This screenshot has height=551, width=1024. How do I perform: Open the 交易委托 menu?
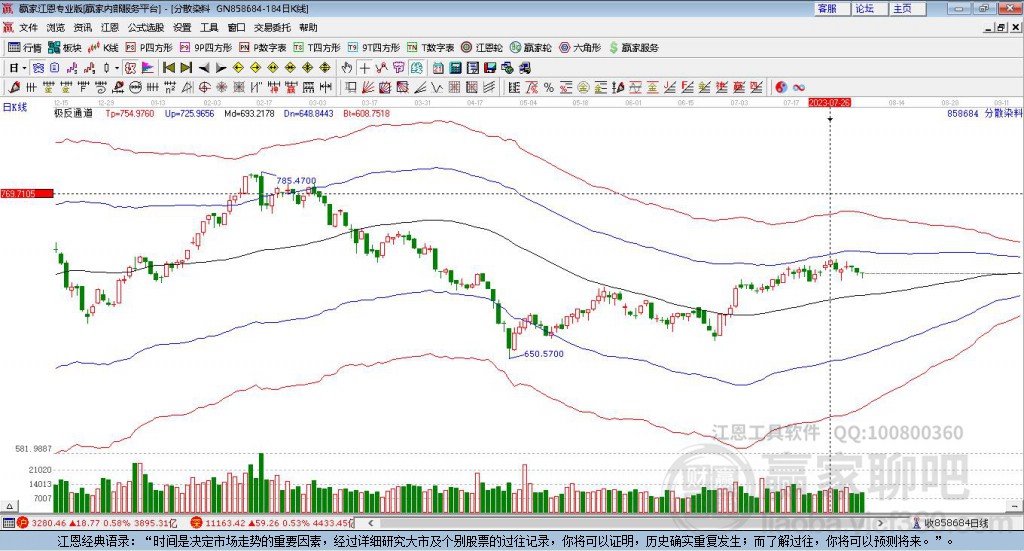point(272,27)
